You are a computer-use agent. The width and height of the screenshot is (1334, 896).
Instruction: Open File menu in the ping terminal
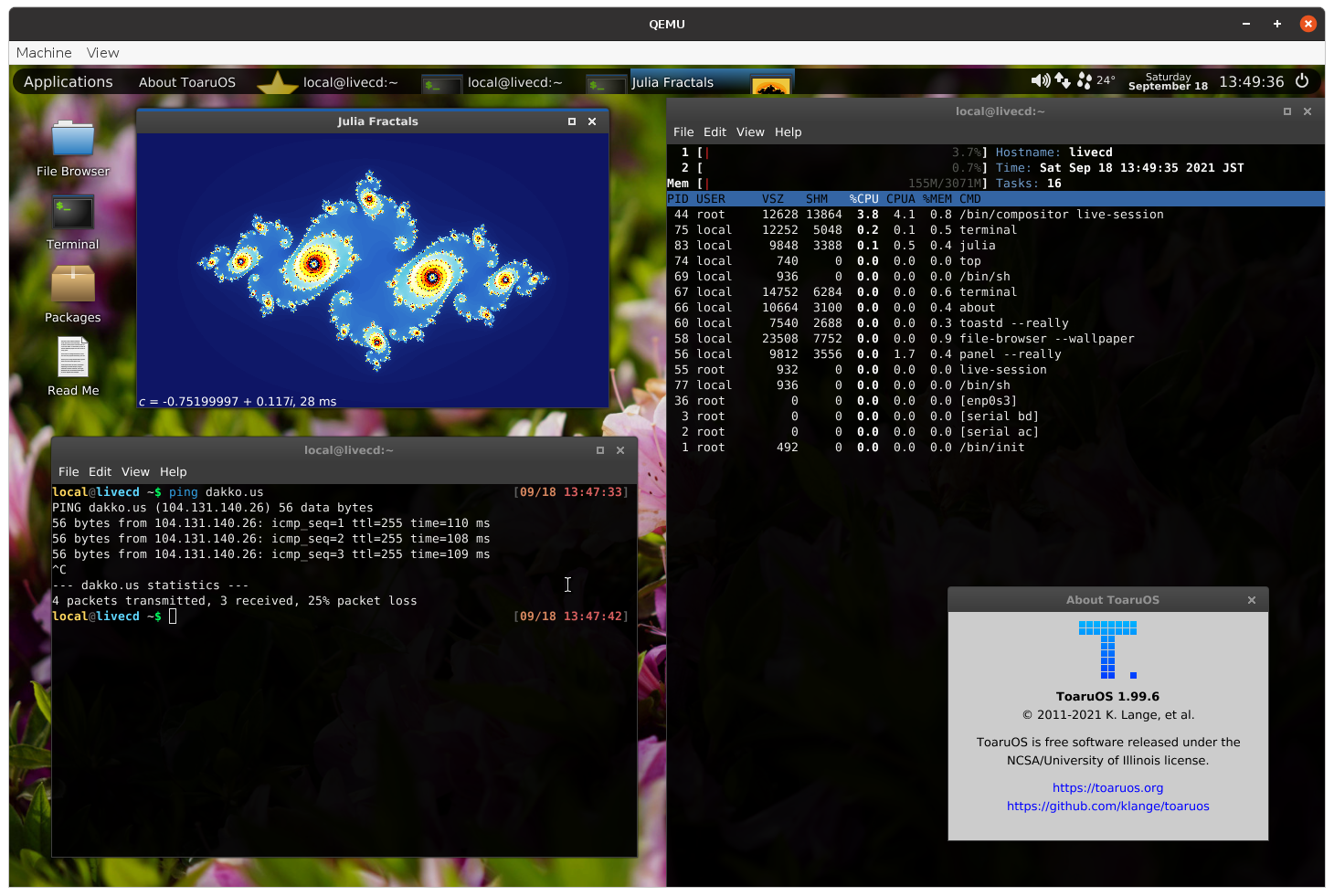pyautogui.click(x=69, y=472)
